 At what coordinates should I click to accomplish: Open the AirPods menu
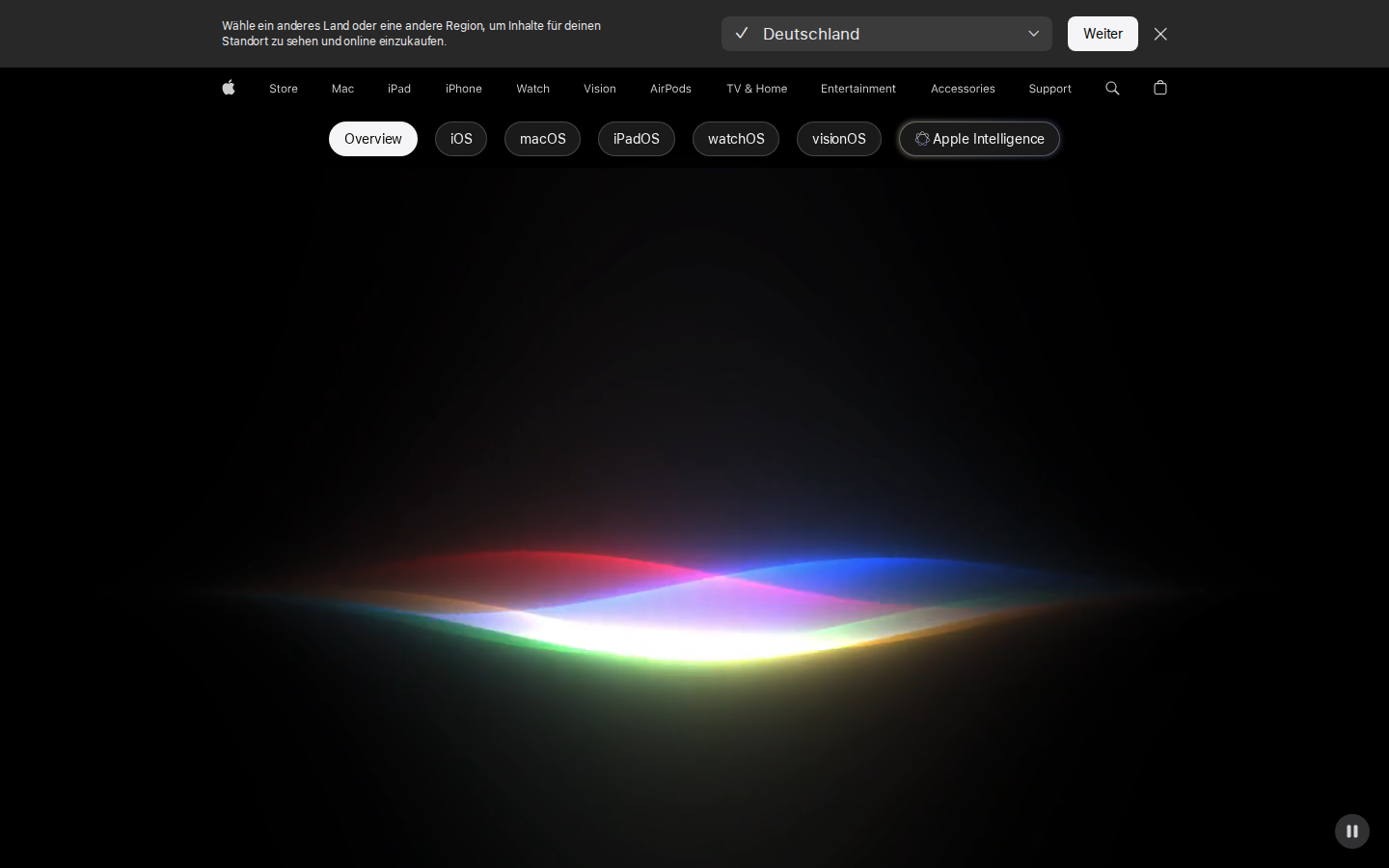click(x=670, y=89)
